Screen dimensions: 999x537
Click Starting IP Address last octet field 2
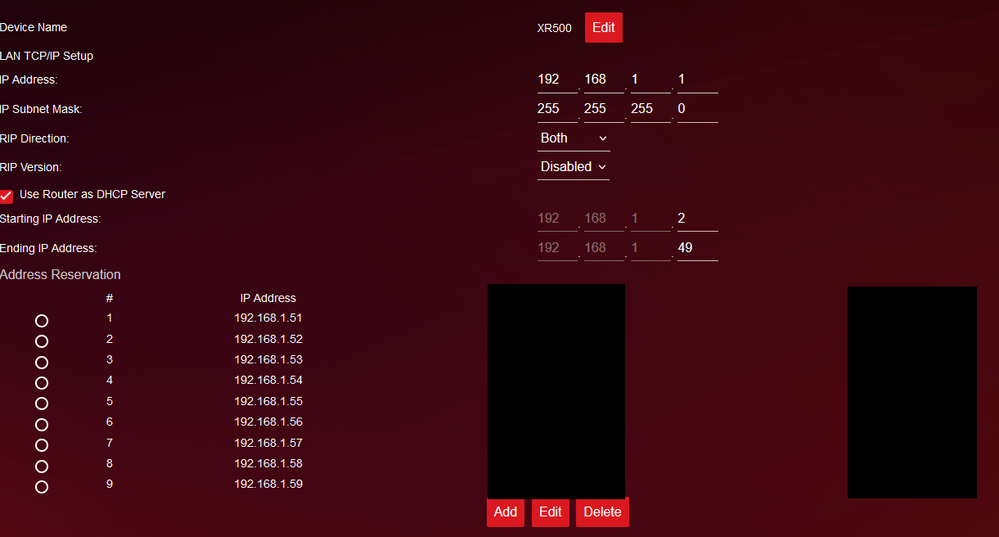(x=697, y=219)
